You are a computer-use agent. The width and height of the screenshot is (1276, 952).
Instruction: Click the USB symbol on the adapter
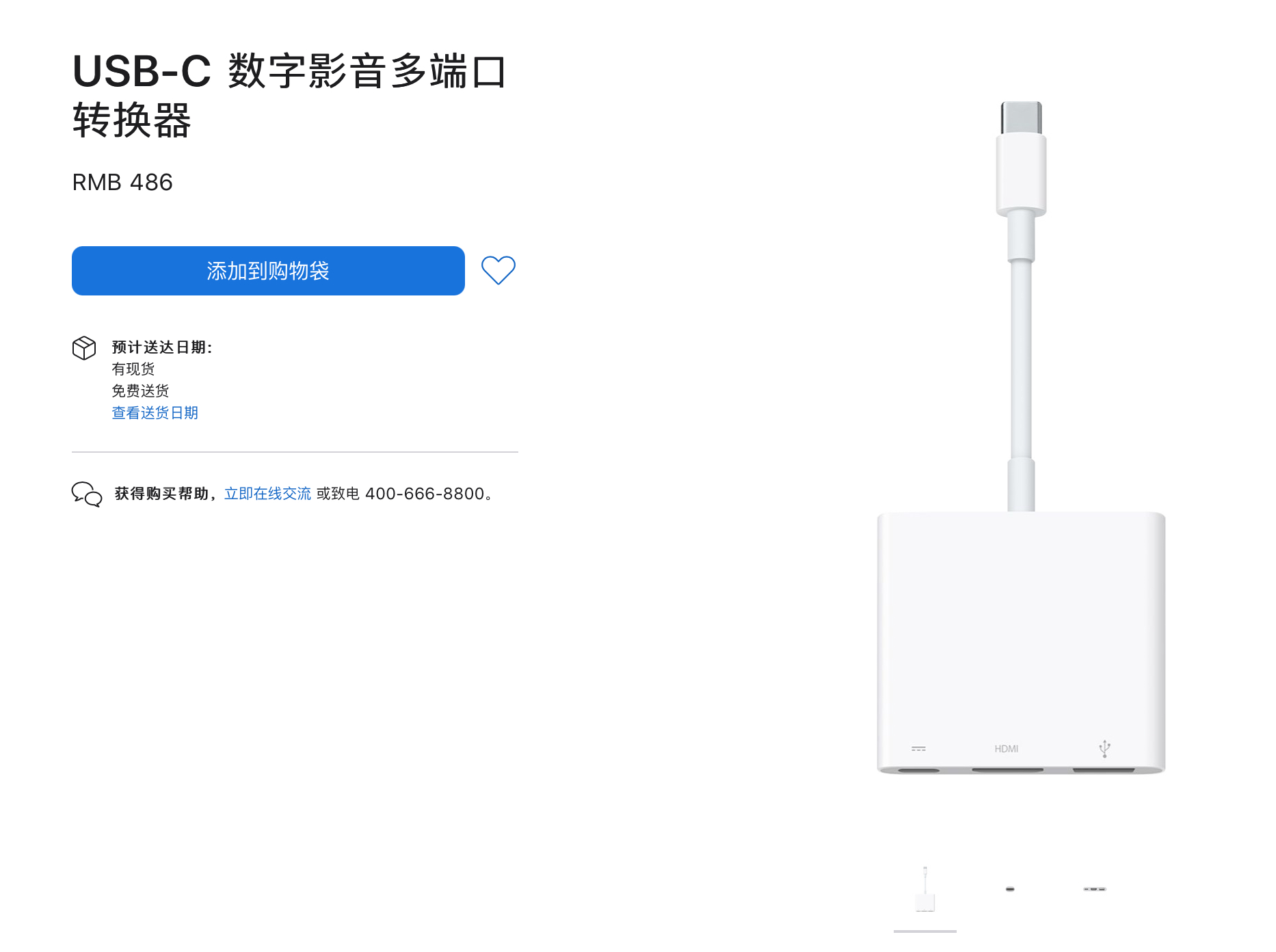pyautogui.click(x=1104, y=748)
